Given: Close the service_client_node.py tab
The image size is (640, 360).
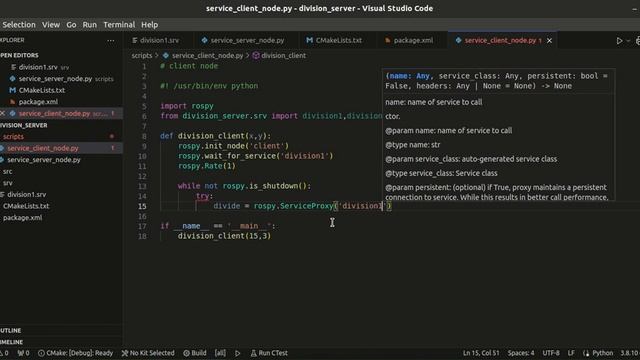Looking at the screenshot, I should click(549, 40).
